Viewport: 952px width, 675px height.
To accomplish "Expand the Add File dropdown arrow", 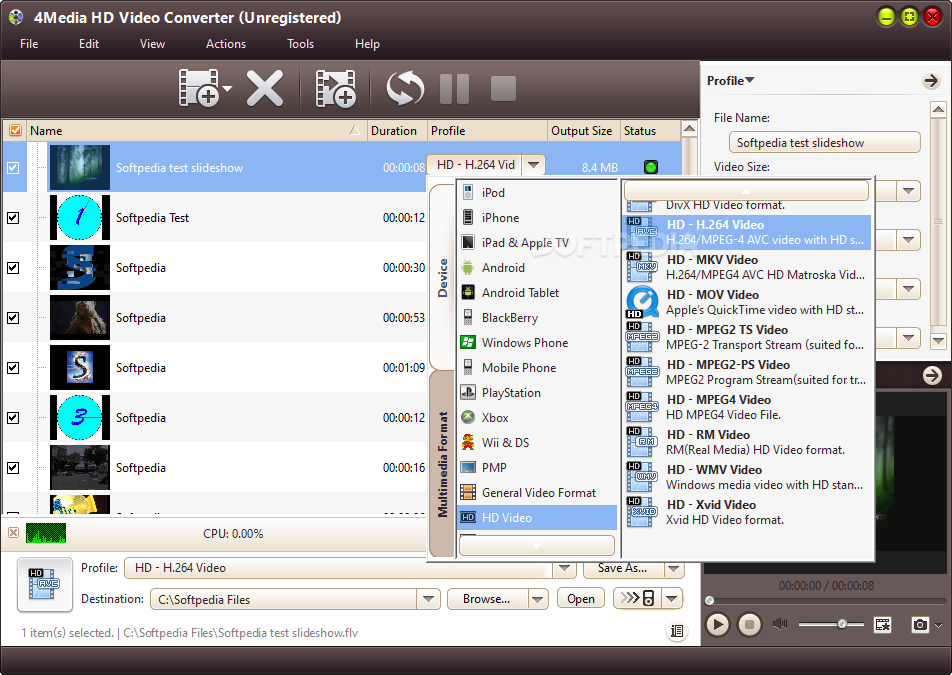I will 227,89.
